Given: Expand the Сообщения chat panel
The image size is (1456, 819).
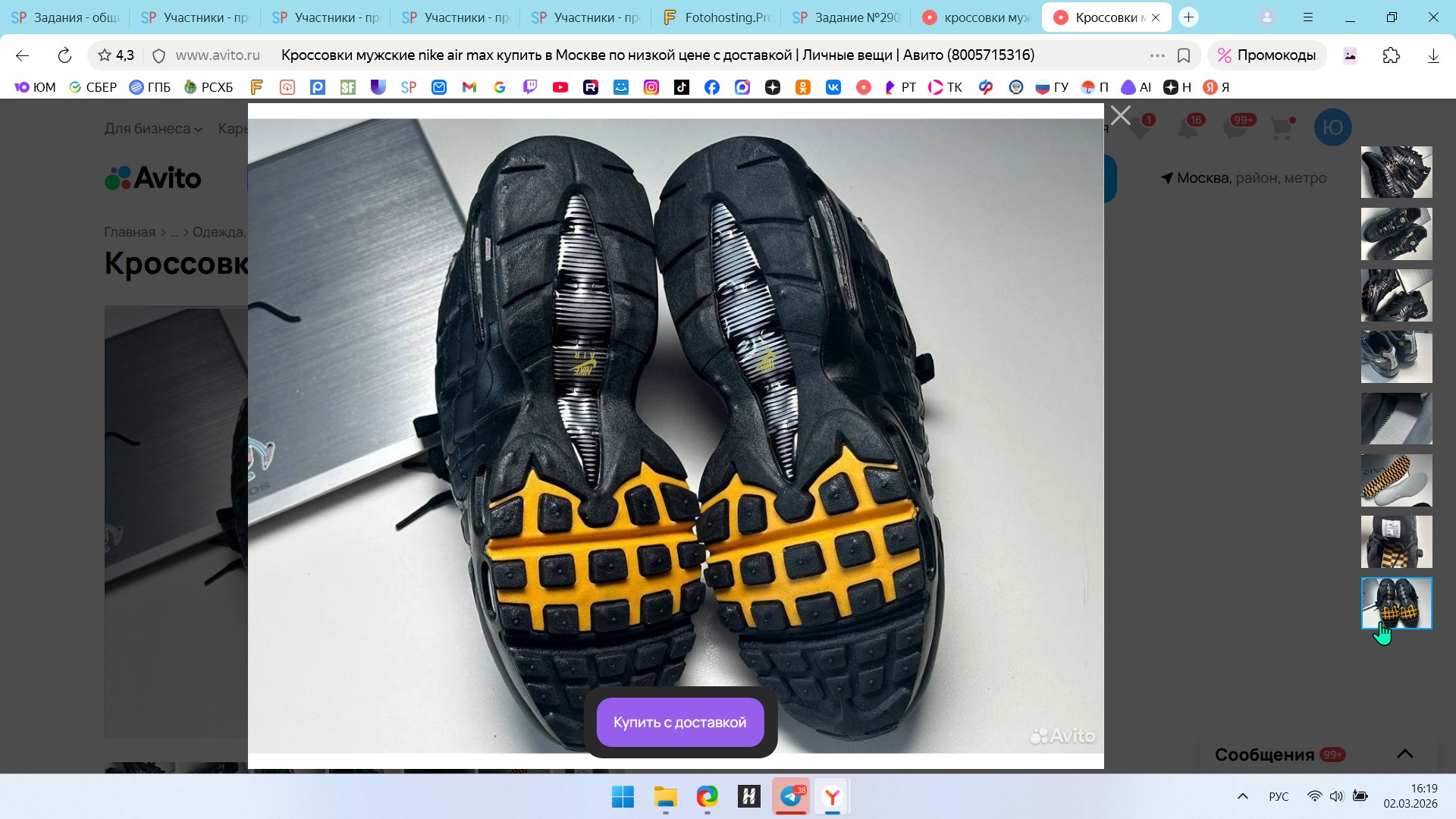Looking at the screenshot, I should click(x=1404, y=754).
